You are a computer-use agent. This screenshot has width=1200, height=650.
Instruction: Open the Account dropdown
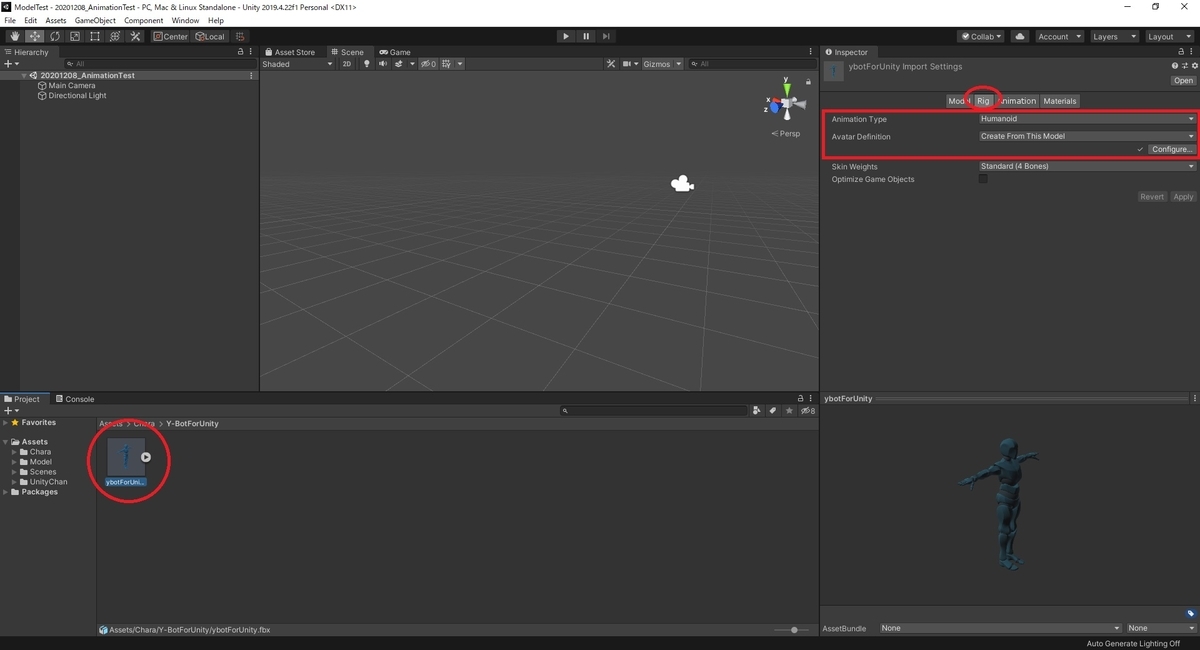pos(1058,36)
